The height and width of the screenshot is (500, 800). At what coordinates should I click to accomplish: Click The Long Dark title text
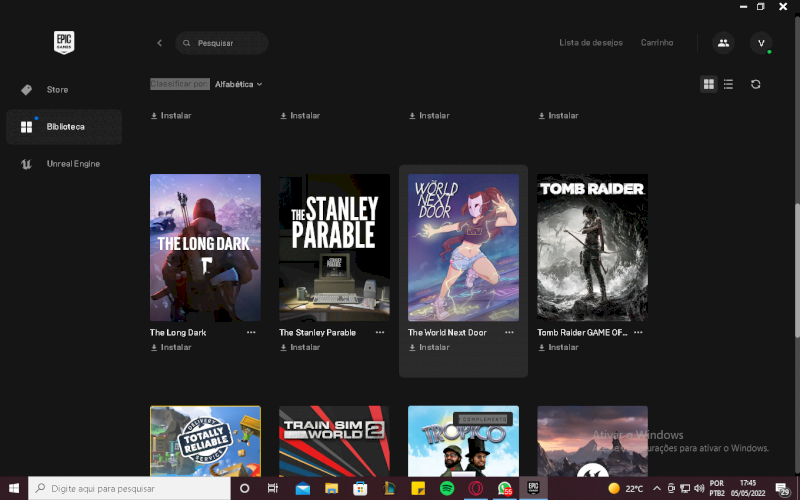pos(178,332)
